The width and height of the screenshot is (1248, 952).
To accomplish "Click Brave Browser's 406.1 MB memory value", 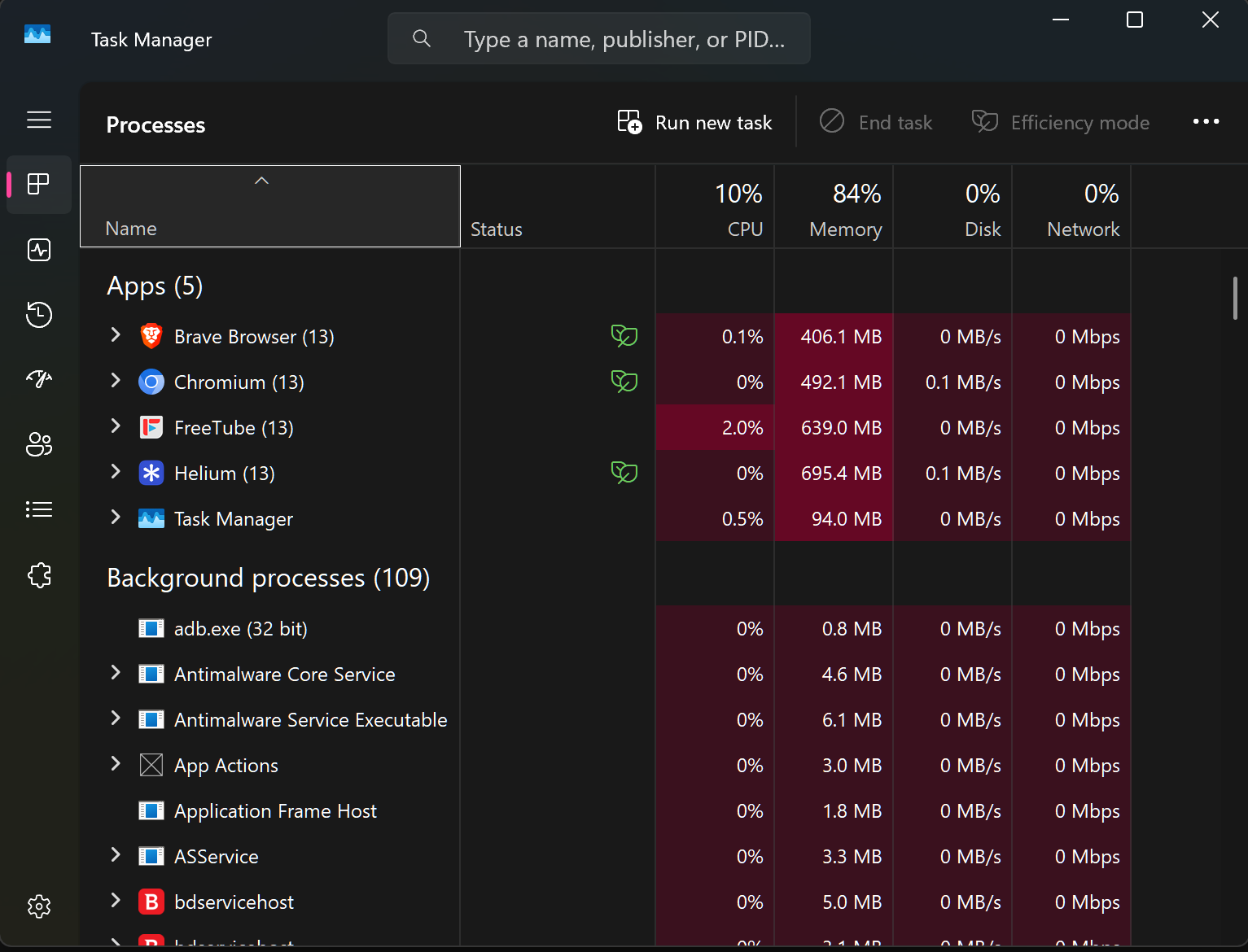I will click(841, 337).
